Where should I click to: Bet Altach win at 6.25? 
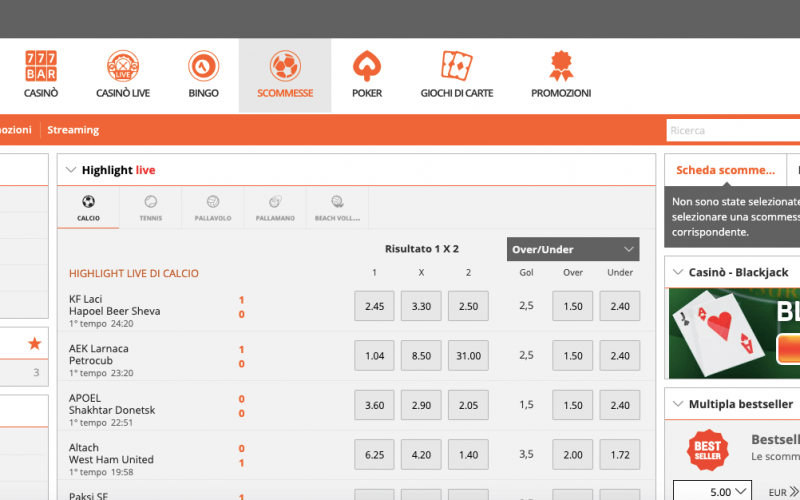point(374,455)
